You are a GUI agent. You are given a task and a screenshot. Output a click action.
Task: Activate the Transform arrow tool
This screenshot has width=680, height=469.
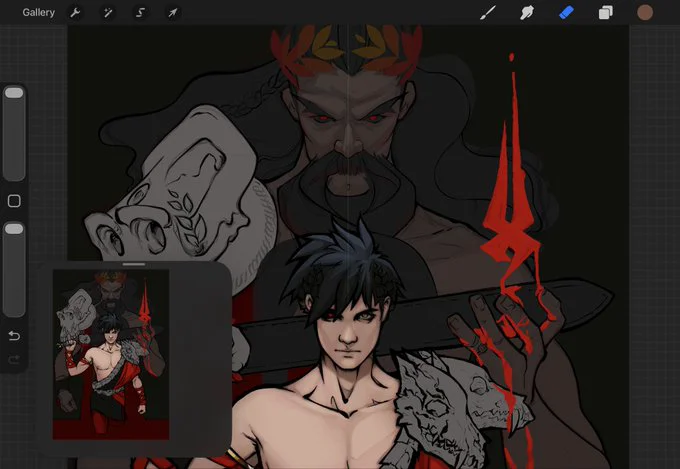tap(173, 13)
